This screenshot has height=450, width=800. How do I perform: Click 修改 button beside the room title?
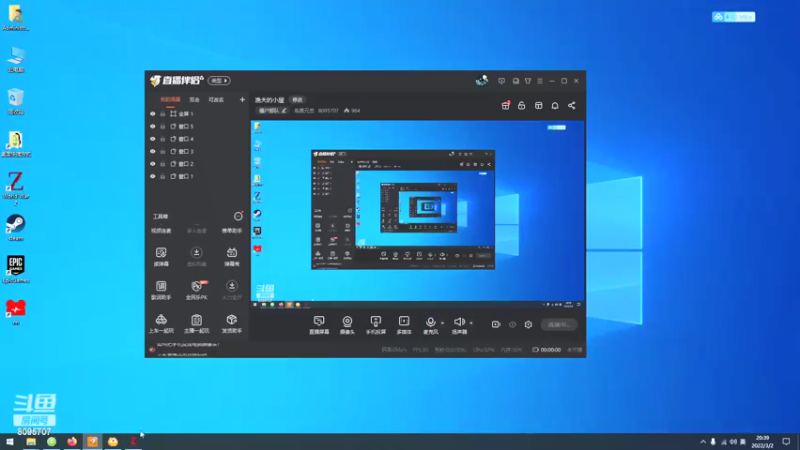tap(297, 100)
